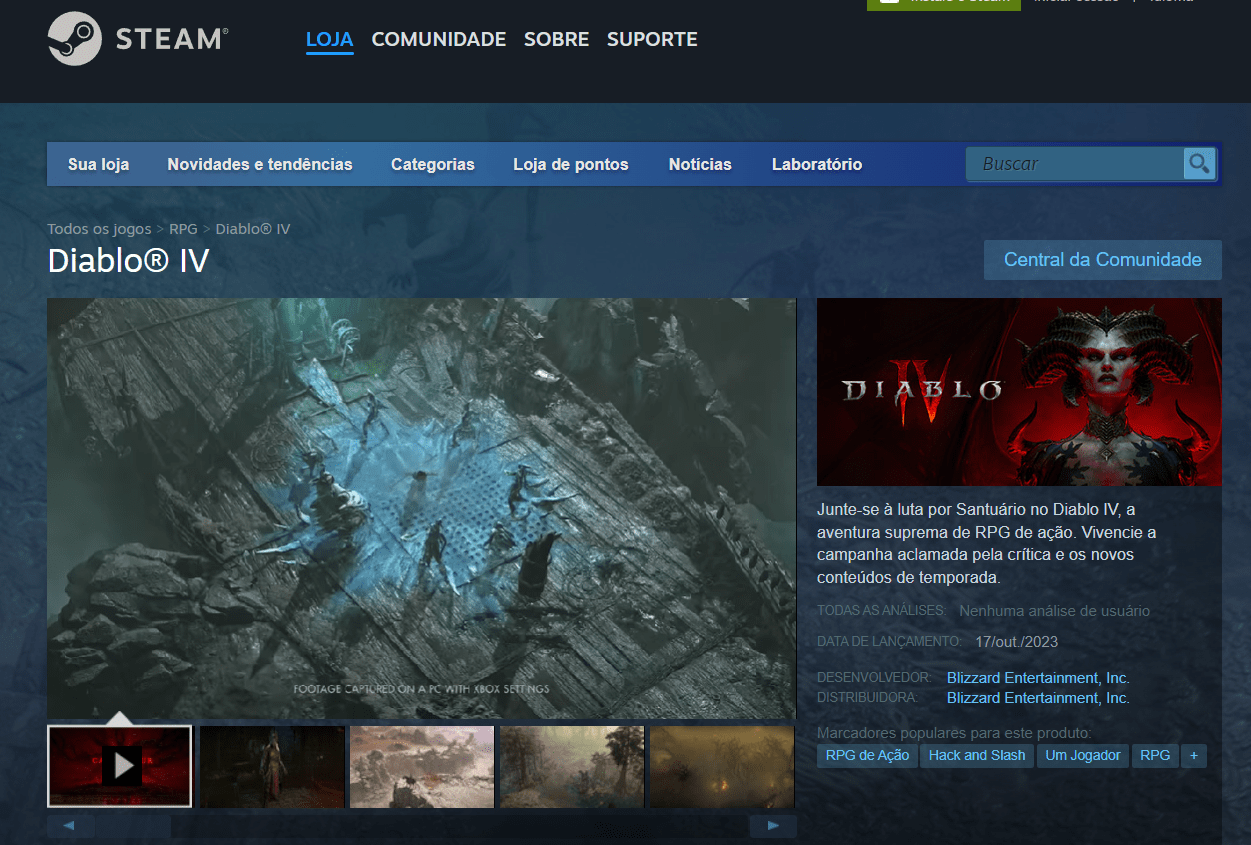Switch to the COMUNIDADE tab
This screenshot has width=1251, height=845.
(x=438, y=39)
